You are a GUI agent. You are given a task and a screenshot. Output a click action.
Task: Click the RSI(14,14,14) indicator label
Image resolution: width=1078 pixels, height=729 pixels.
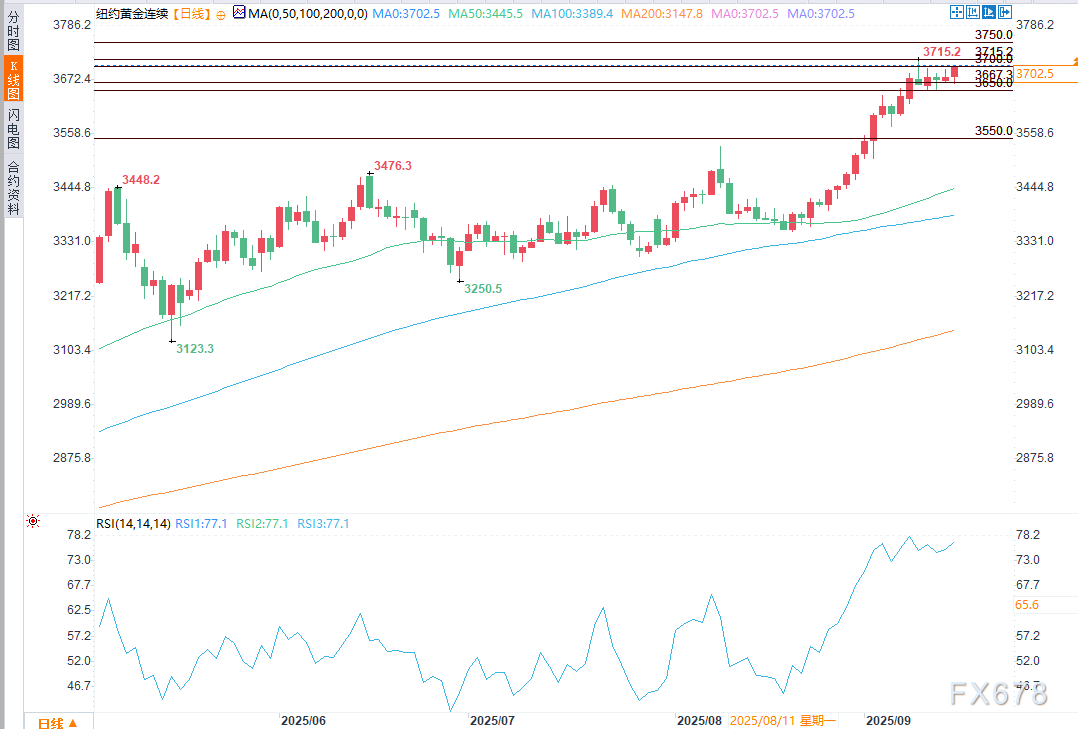(x=132, y=523)
